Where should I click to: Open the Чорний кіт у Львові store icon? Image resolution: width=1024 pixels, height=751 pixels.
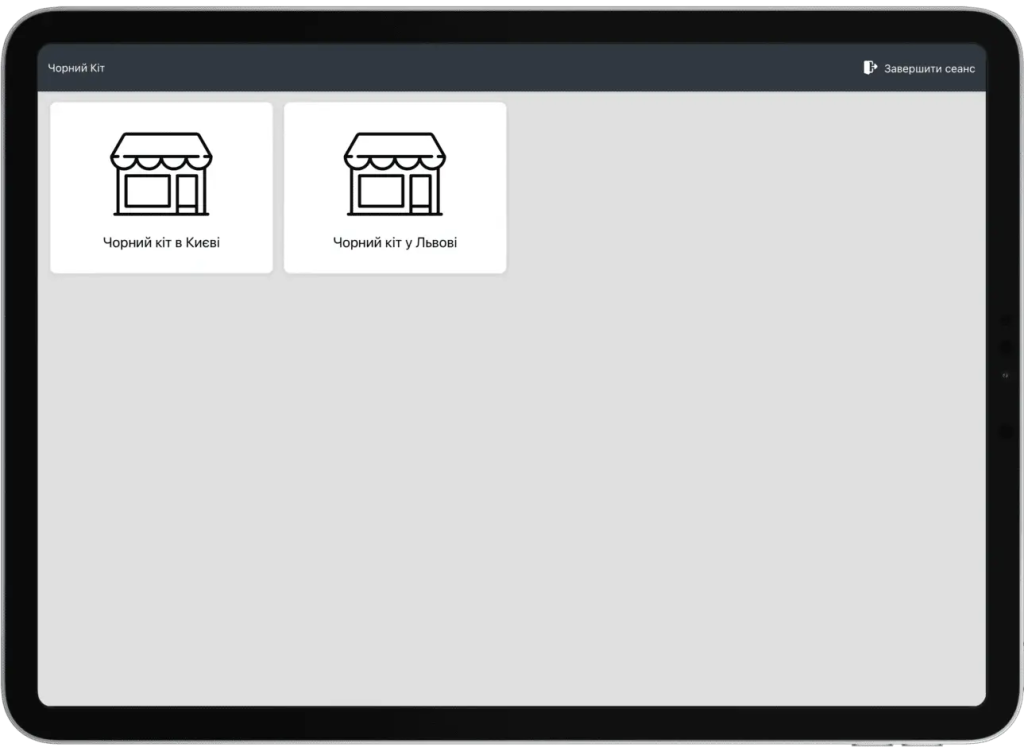(x=395, y=174)
